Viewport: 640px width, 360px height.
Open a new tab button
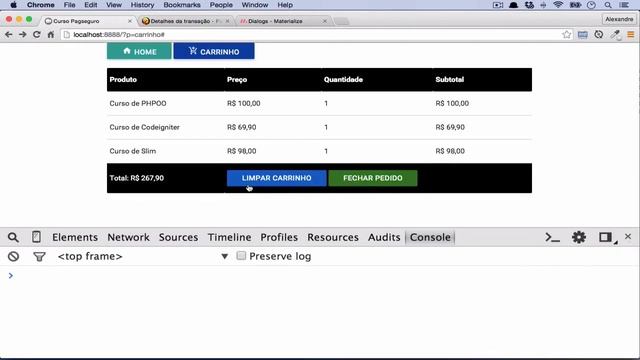pos(342,21)
